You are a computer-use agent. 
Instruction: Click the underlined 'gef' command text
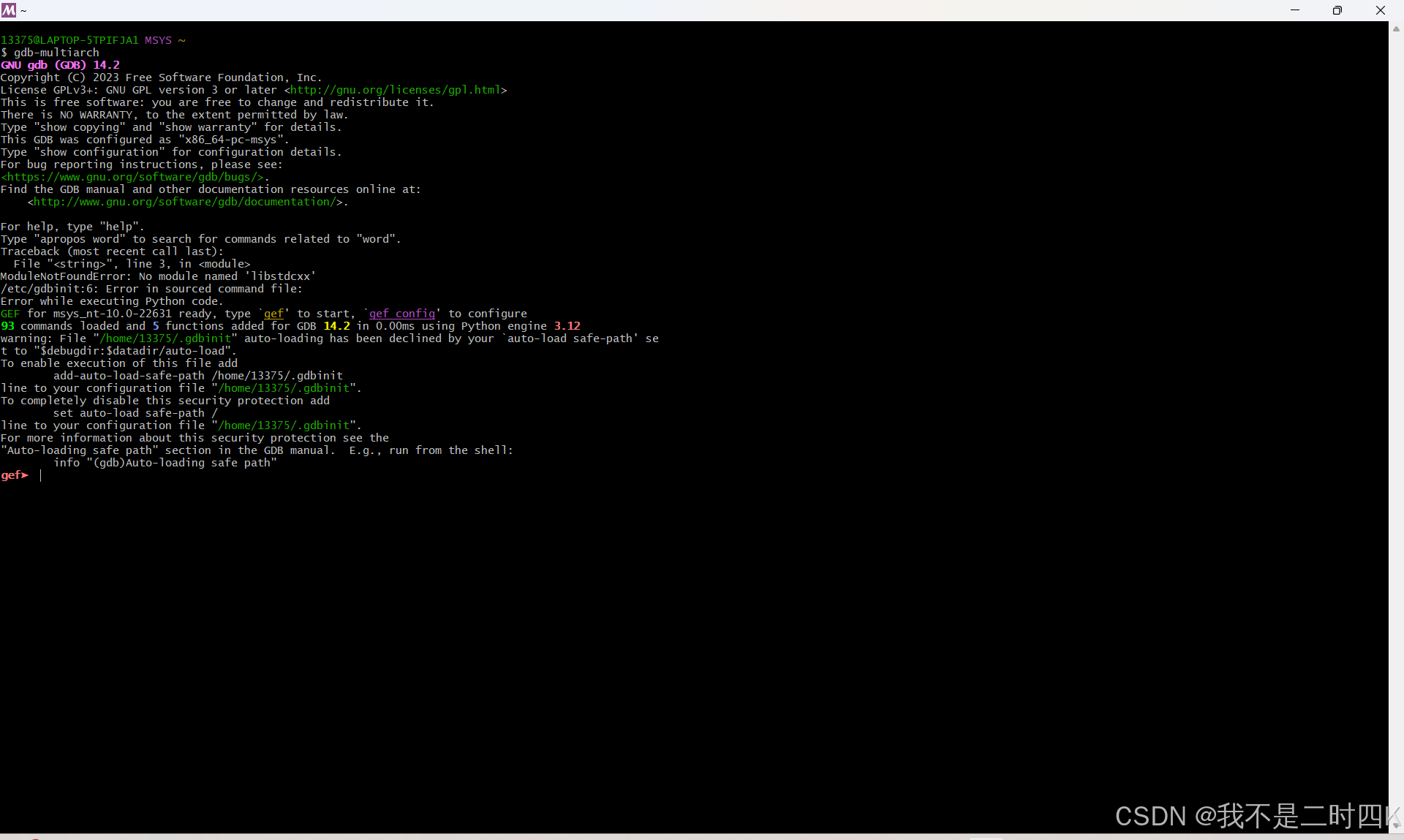point(273,314)
